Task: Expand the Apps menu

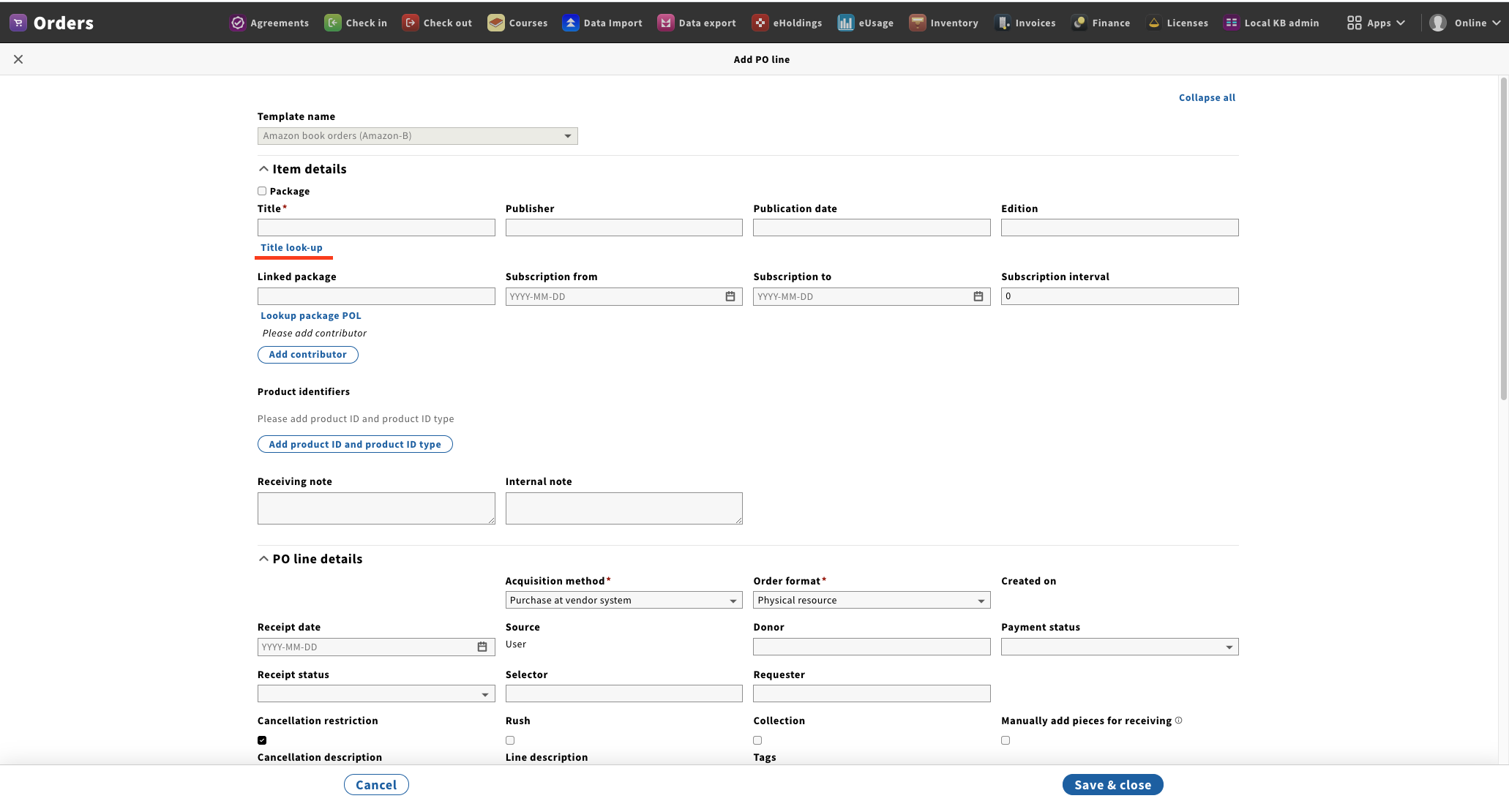Action: [x=1376, y=23]
